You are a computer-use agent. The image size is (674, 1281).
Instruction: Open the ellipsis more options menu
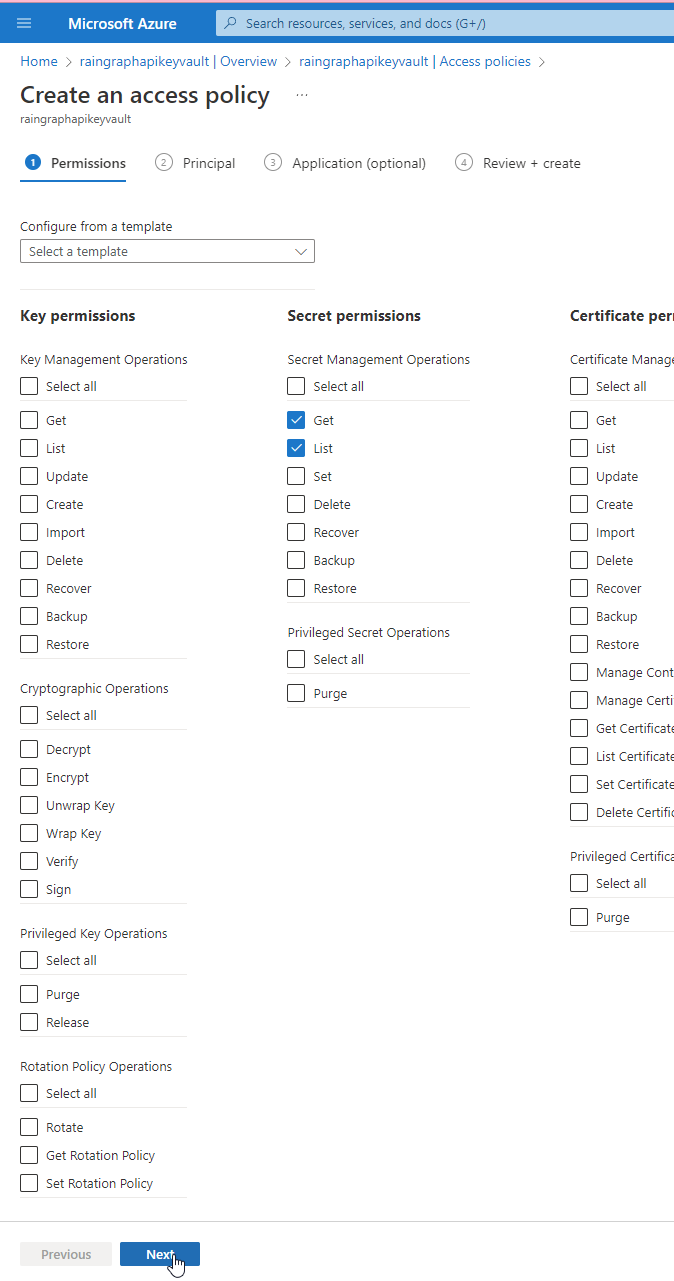coord(302,95)
